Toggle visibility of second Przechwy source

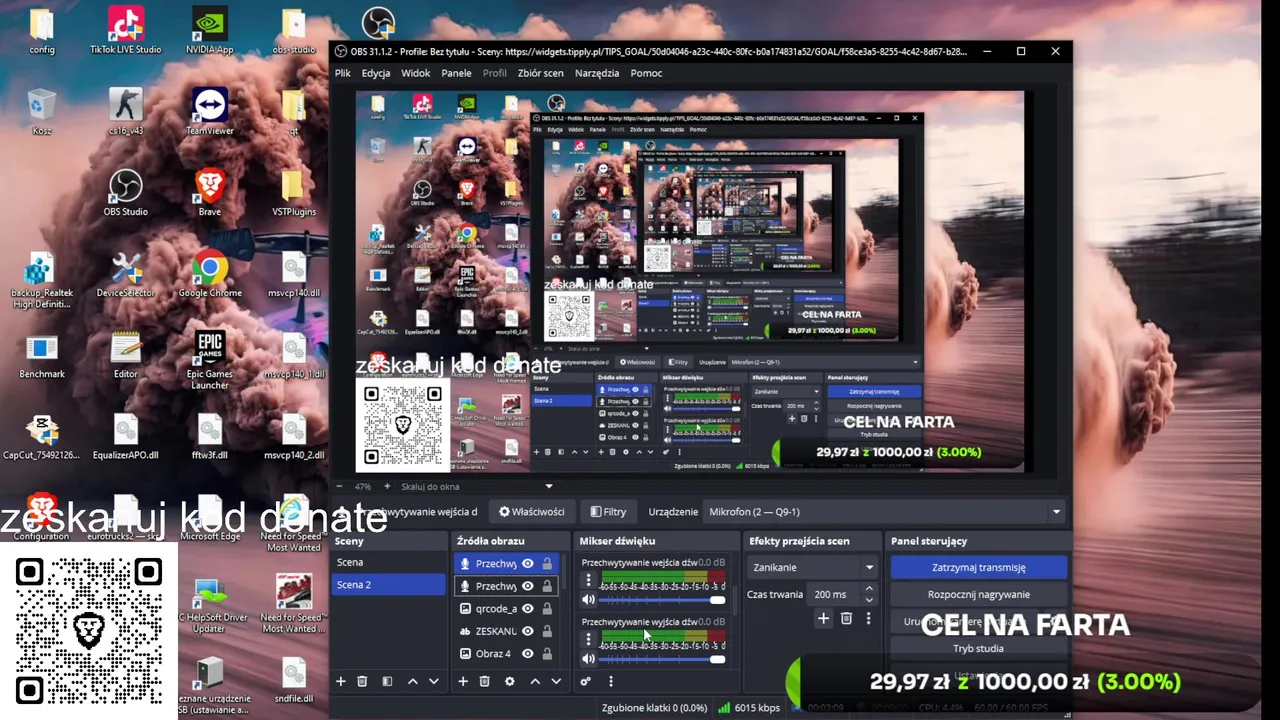527,586
